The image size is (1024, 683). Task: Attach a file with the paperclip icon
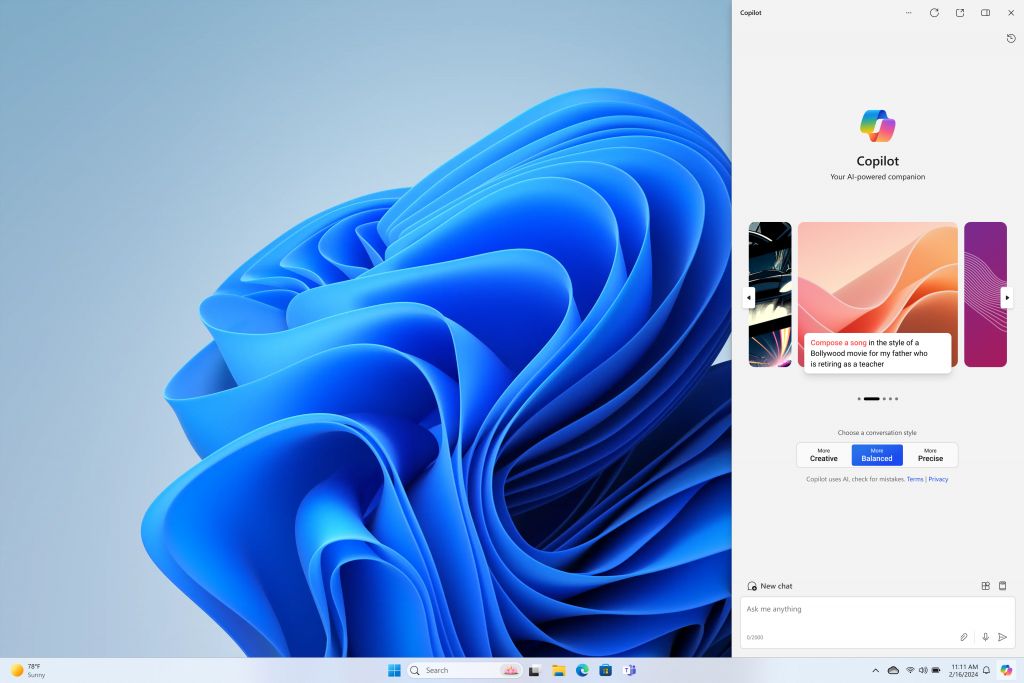pos(963,637)
